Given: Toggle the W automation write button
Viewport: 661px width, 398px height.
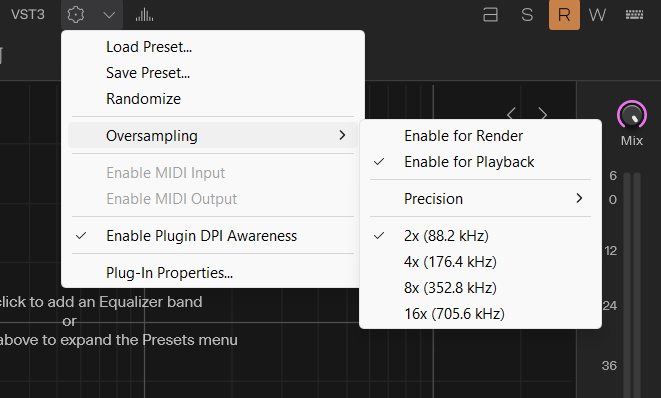Looking at the screenshot, I should tap(597, 15).
